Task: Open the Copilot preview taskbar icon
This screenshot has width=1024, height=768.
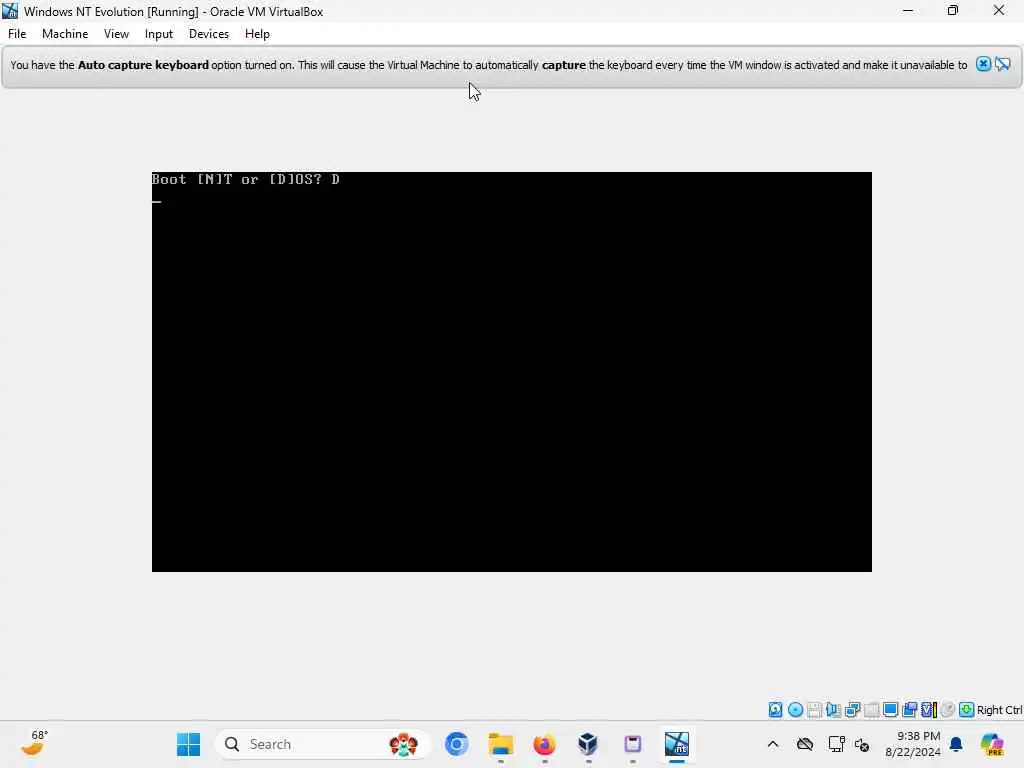Action: 992,744
